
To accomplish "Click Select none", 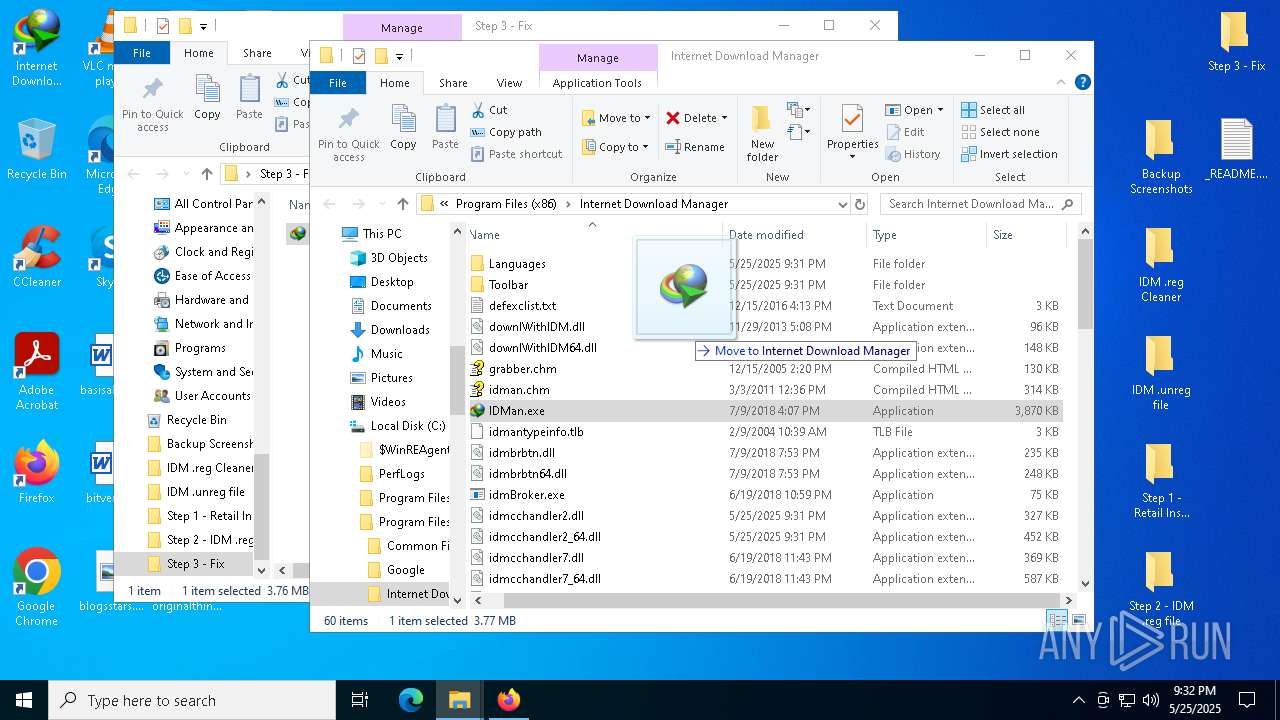I will [x=1000, y=132].
